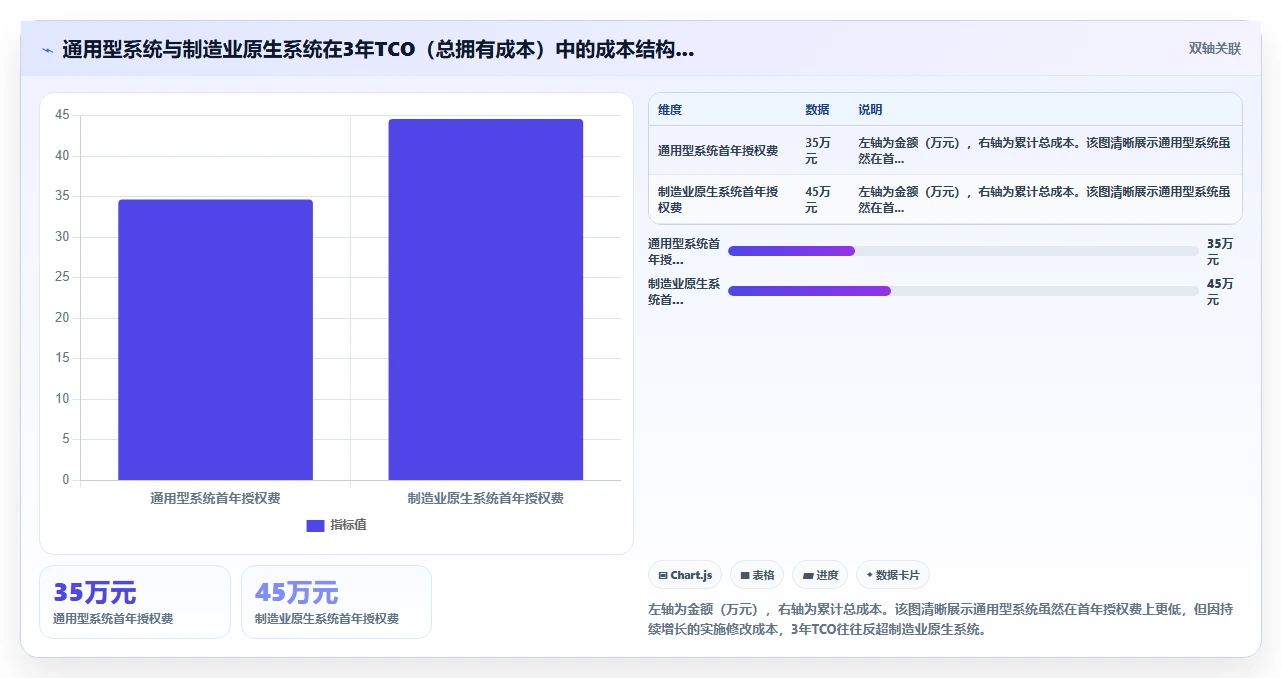
Task: Click the x-axis label 制造业原生系统首年授权费
Action: tap(486, 498)
